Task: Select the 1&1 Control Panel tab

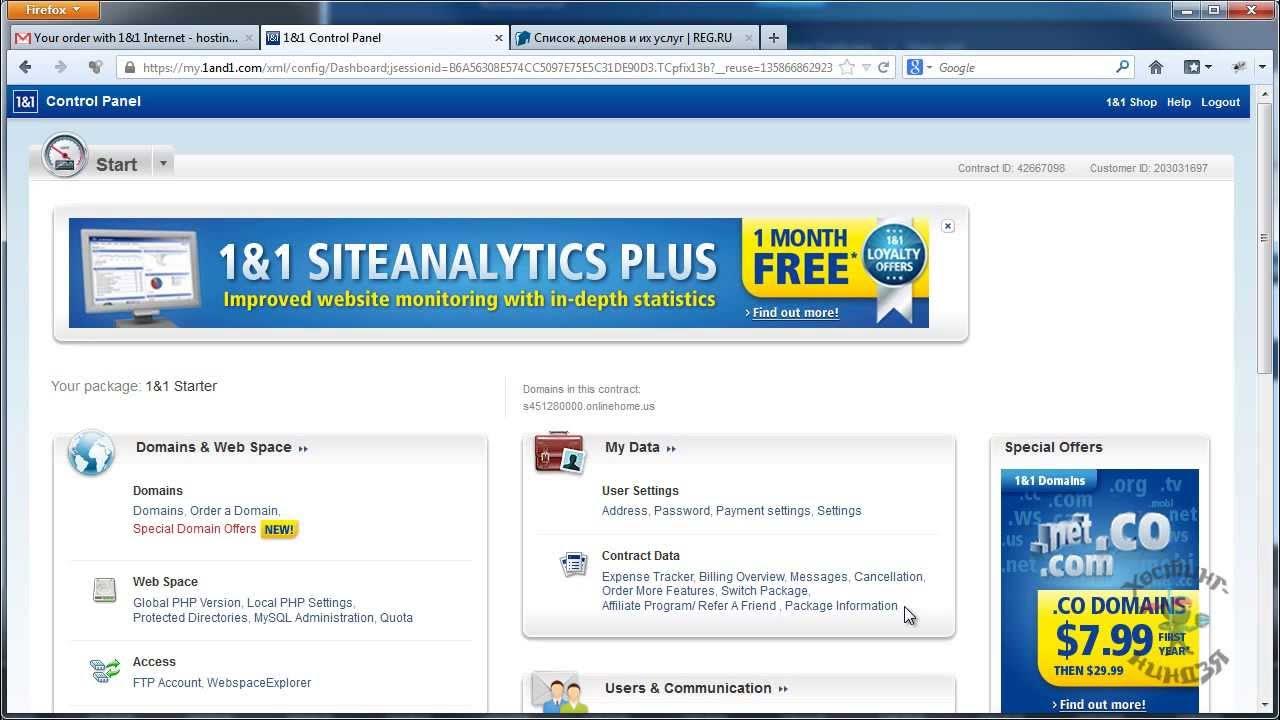Action: point(383,38)
